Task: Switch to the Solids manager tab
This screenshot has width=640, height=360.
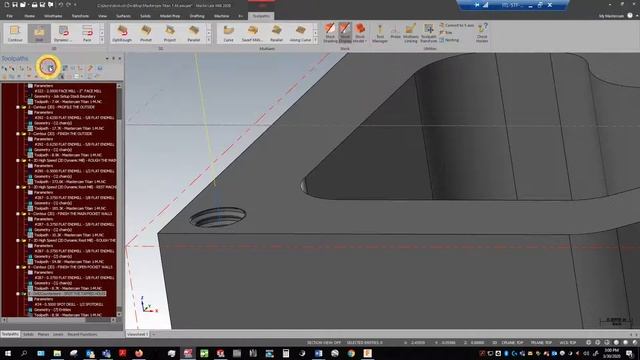Action: pyautogui.click(x=28, y=334)
